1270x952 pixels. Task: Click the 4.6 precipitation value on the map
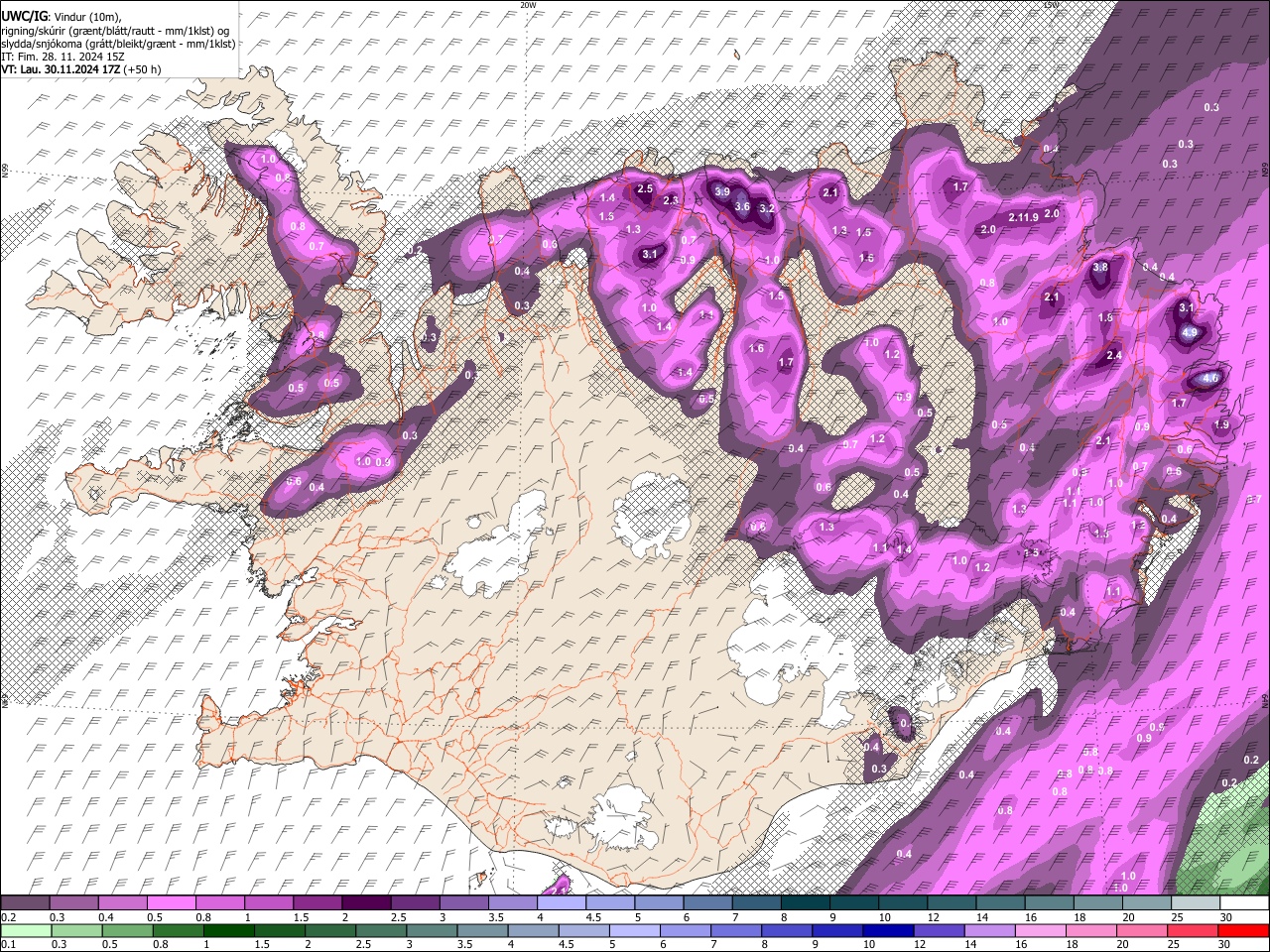coord(1210,379)
